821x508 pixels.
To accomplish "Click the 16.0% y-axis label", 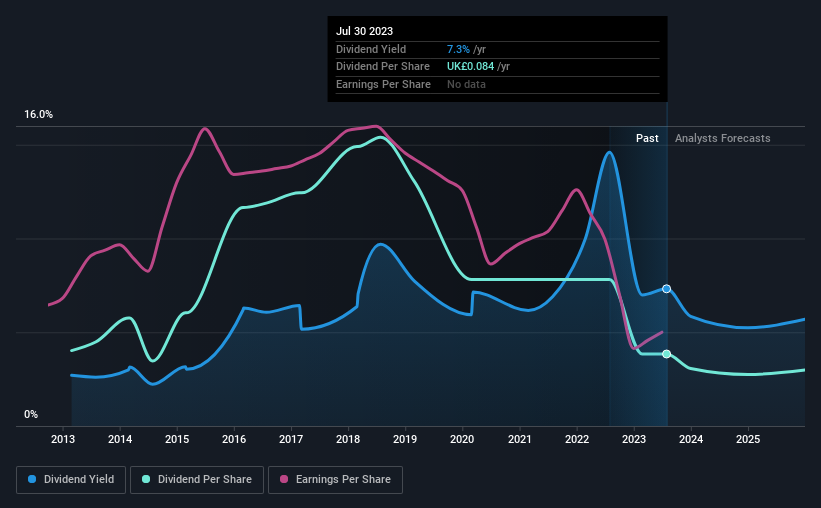I will tap(39, 115).
